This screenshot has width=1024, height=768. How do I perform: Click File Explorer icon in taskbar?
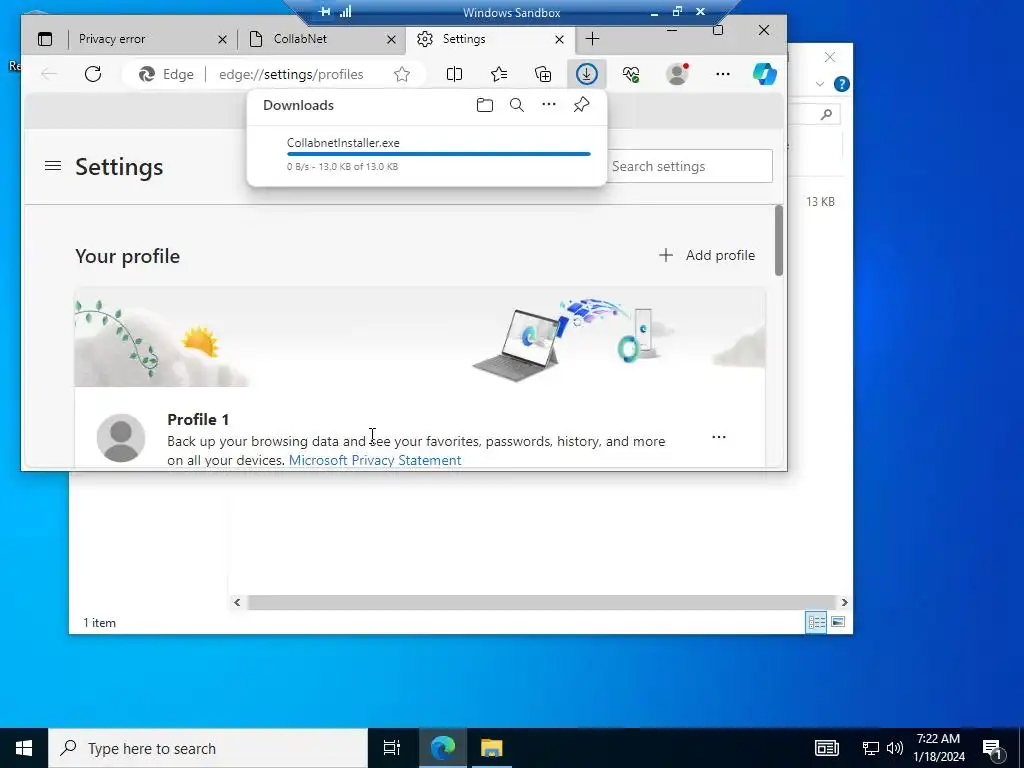click(492, 748)
